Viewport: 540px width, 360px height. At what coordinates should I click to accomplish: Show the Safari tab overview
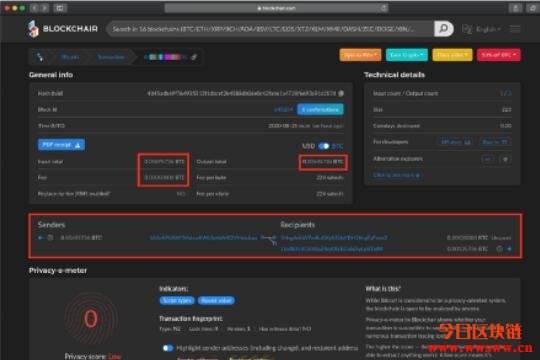(532, 8)
